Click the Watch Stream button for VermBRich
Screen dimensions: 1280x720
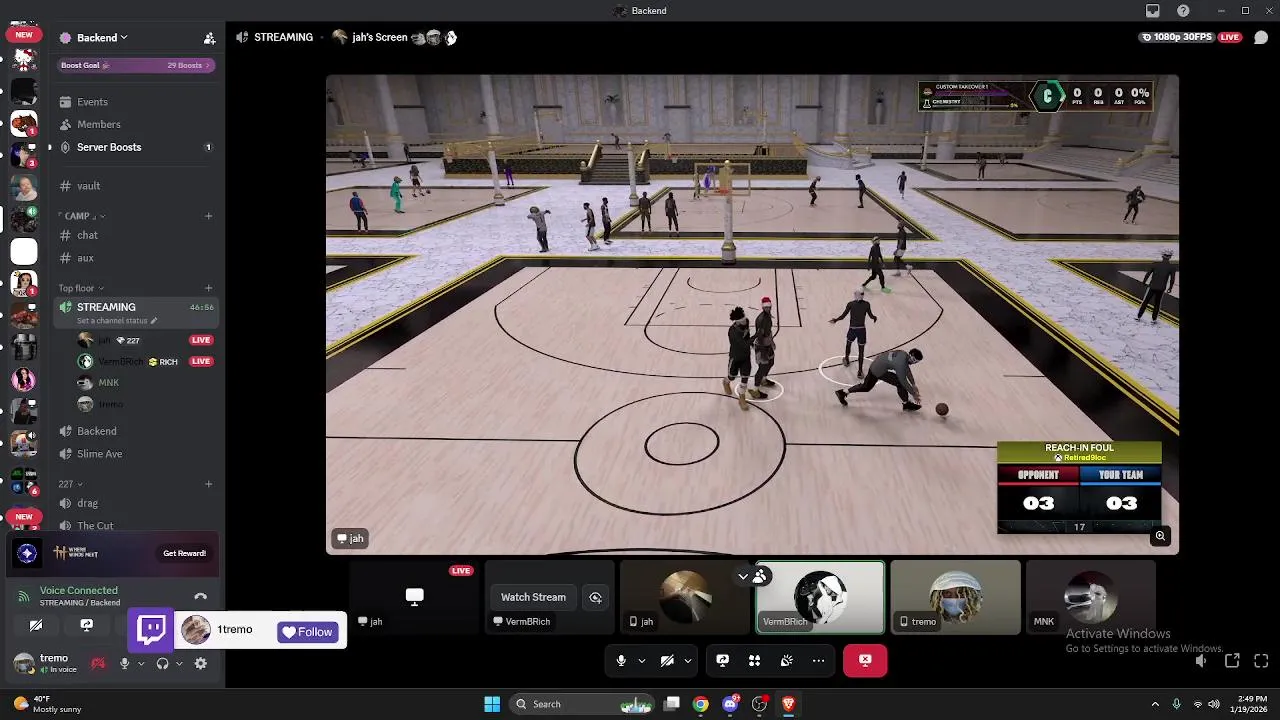tap(533, 597)
